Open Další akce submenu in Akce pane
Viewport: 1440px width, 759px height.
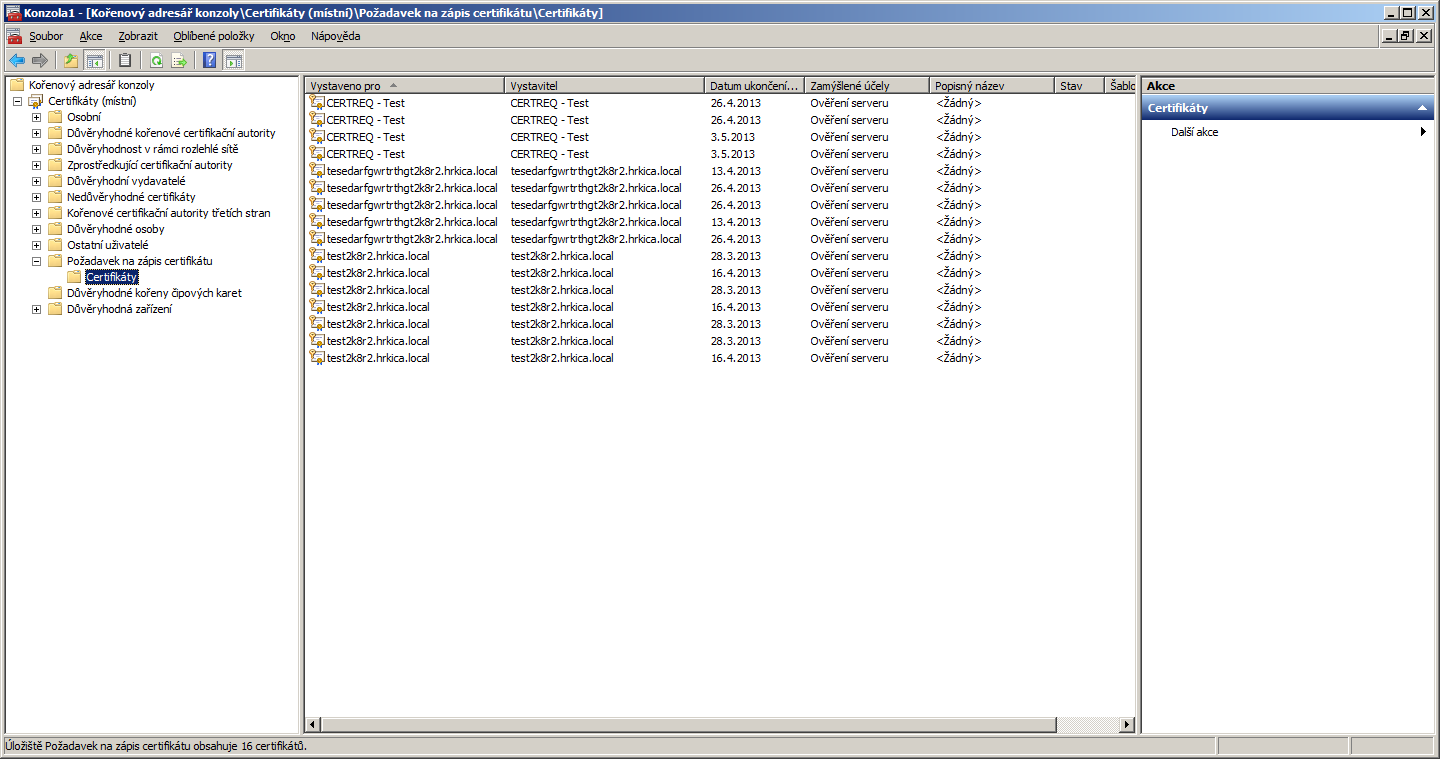tap(1290, 132)
